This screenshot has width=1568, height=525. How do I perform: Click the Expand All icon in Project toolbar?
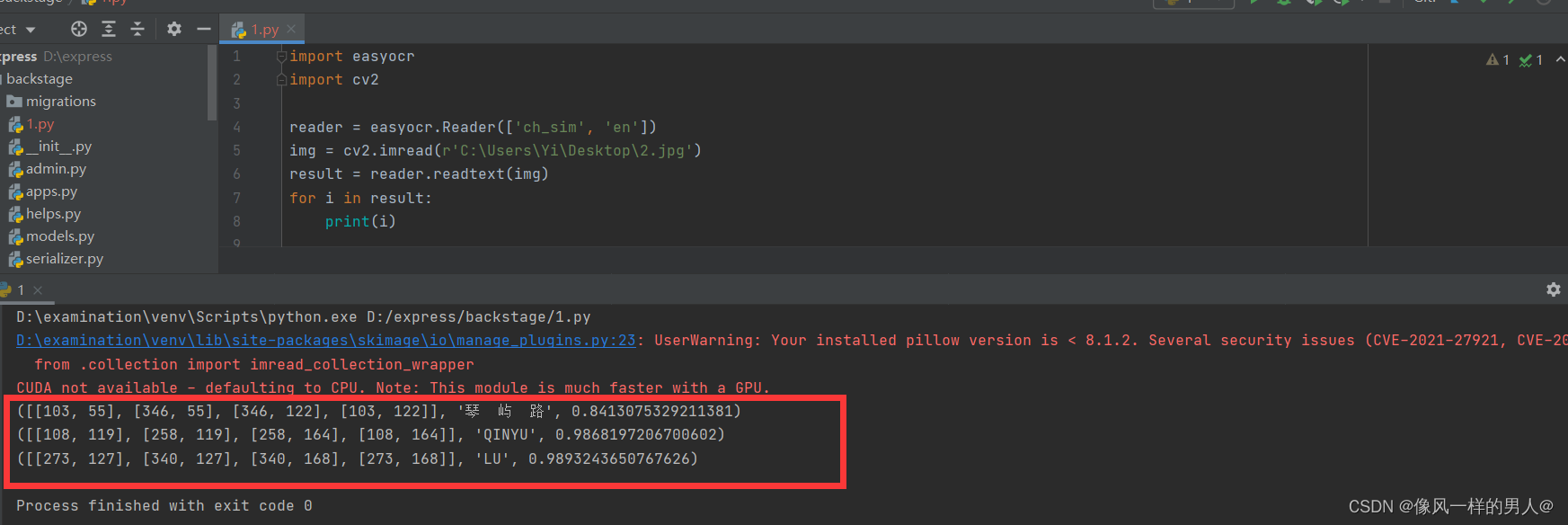pyautogui.click(x=109, y=29)
